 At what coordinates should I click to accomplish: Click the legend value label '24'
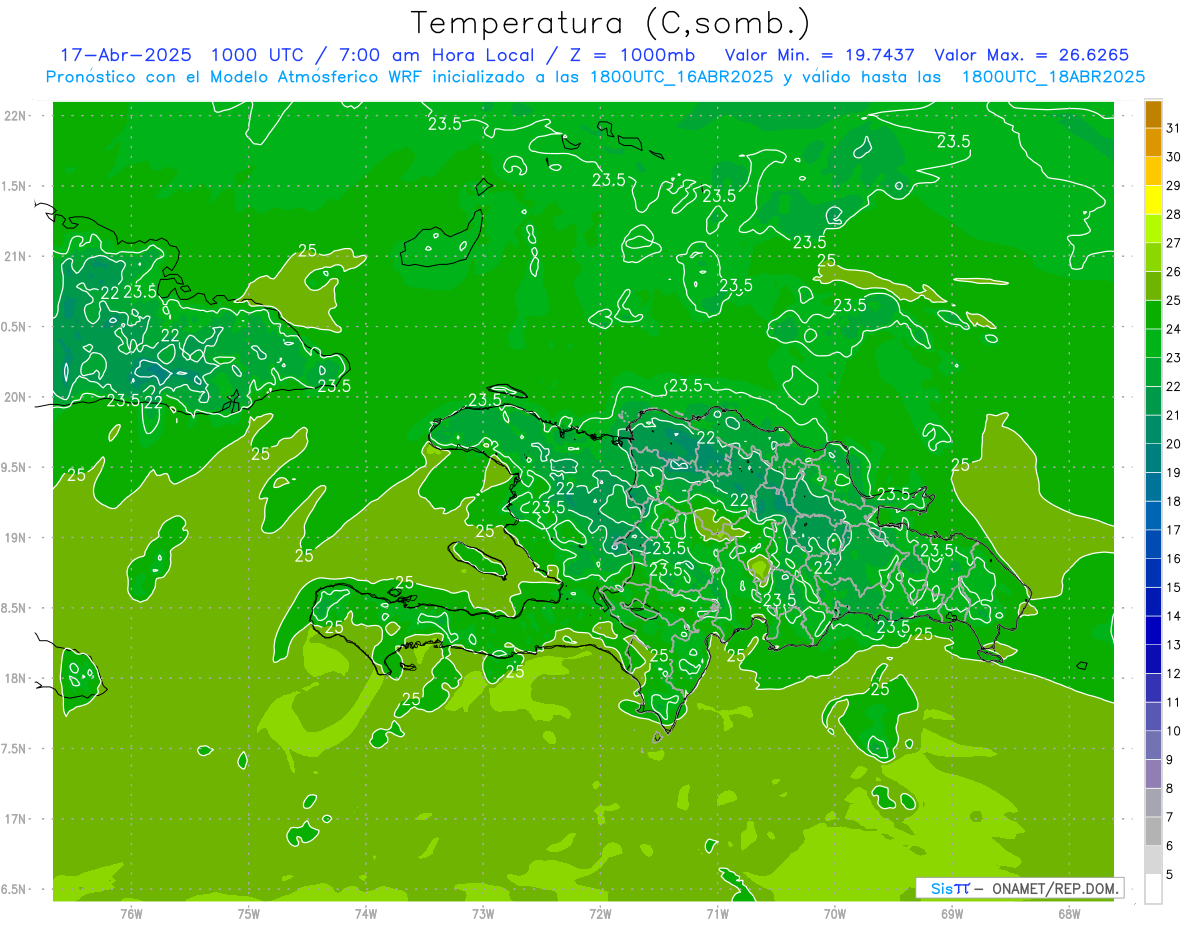pos(1174,329)
